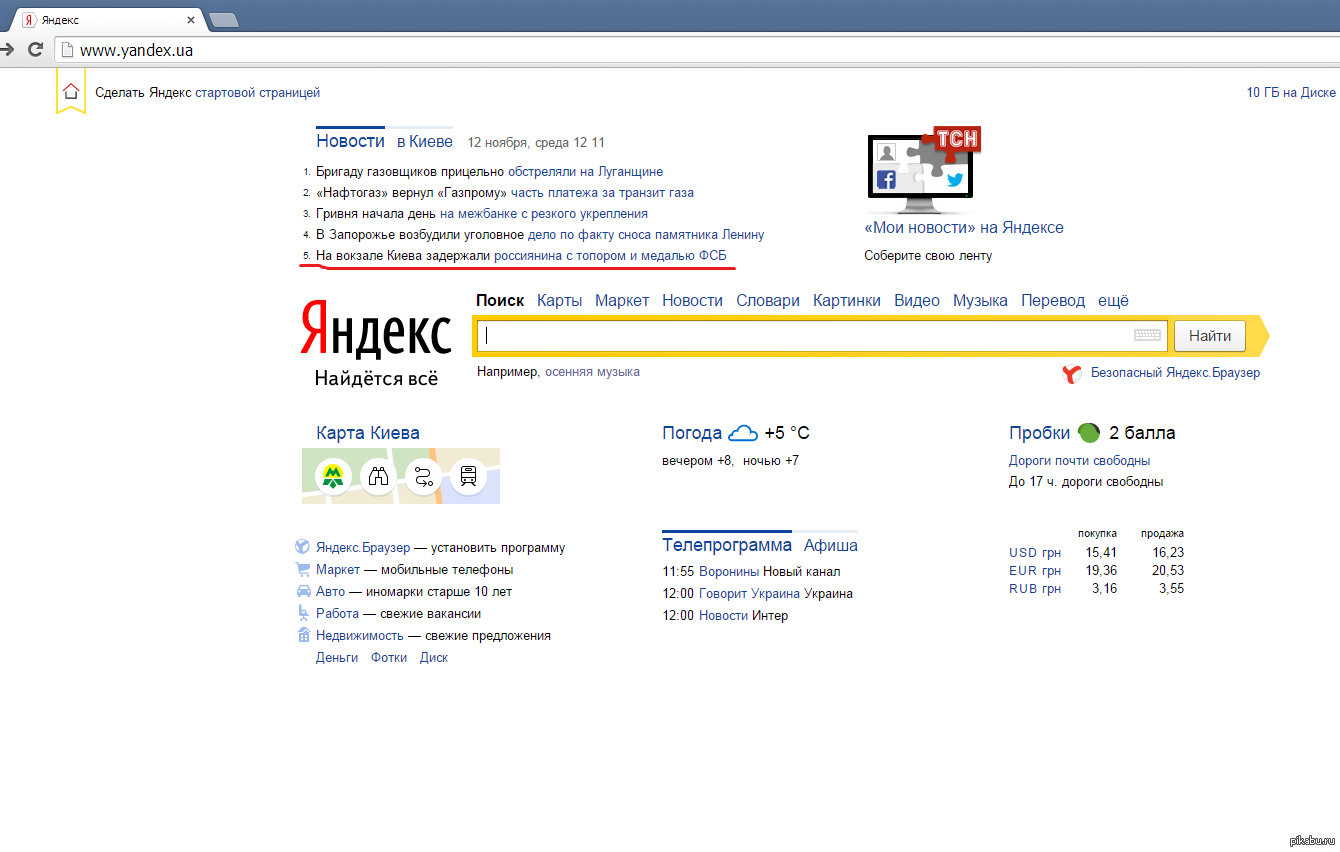Click the building icon next to Недвижимость
Screen dimensions: 1340x852
pyautogui.click(x=303, y=635)
